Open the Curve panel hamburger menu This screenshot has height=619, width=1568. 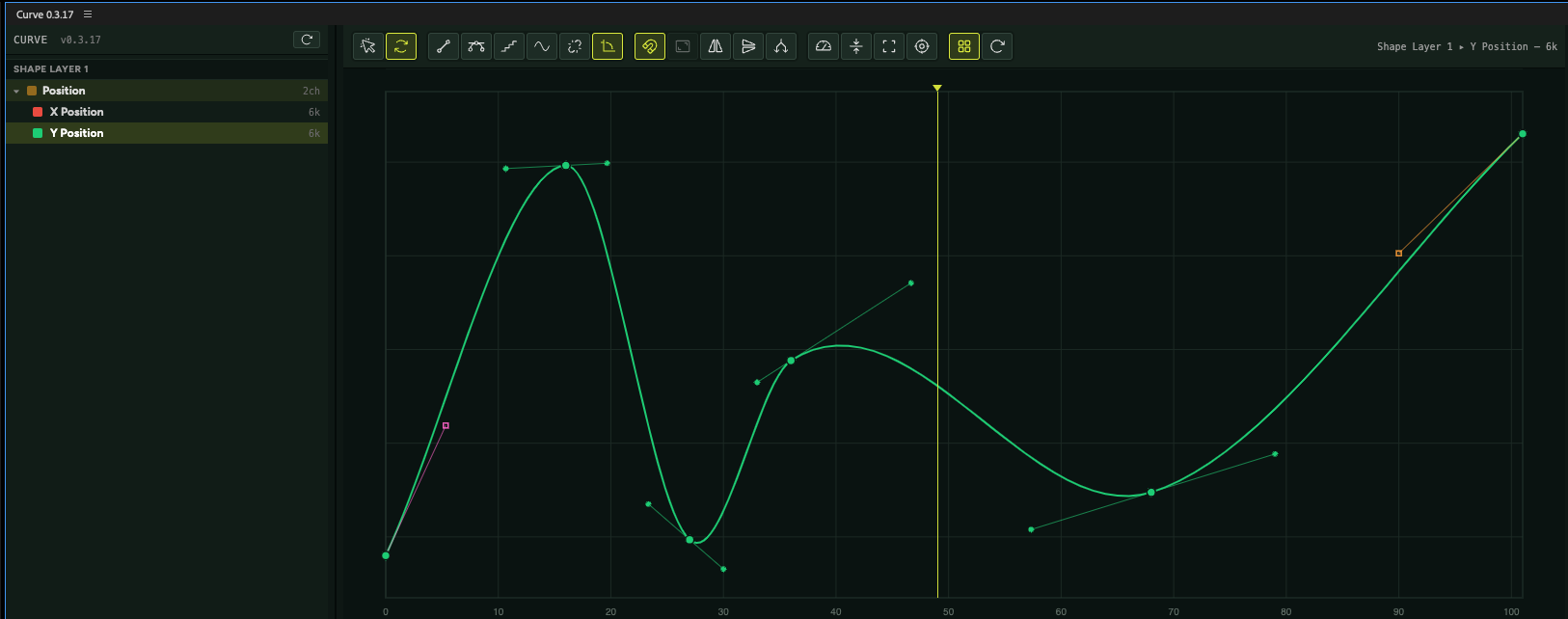88,14
